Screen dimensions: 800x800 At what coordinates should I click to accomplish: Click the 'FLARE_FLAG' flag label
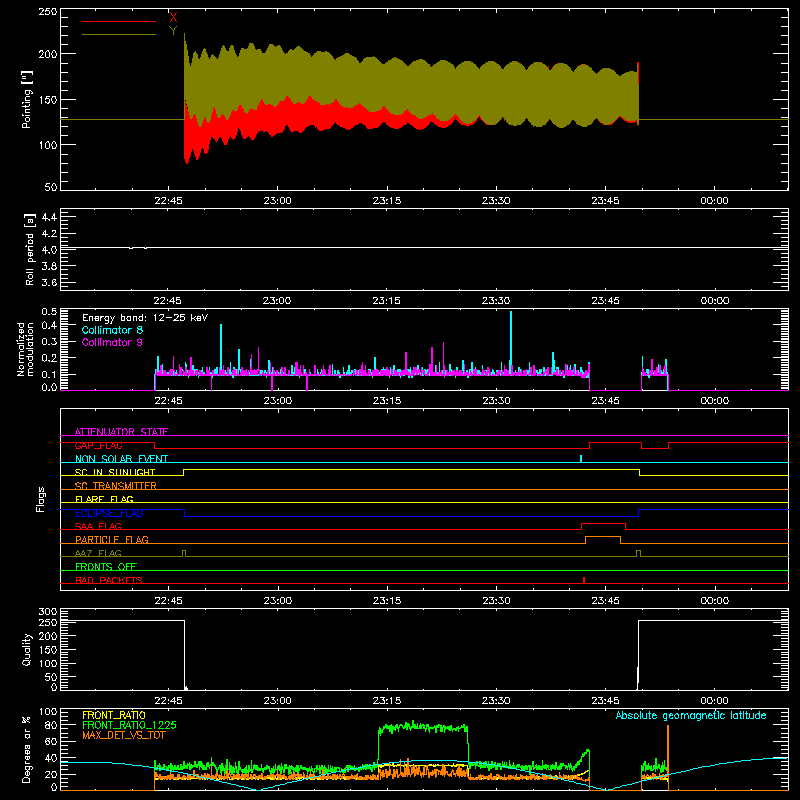click(104, 499)
